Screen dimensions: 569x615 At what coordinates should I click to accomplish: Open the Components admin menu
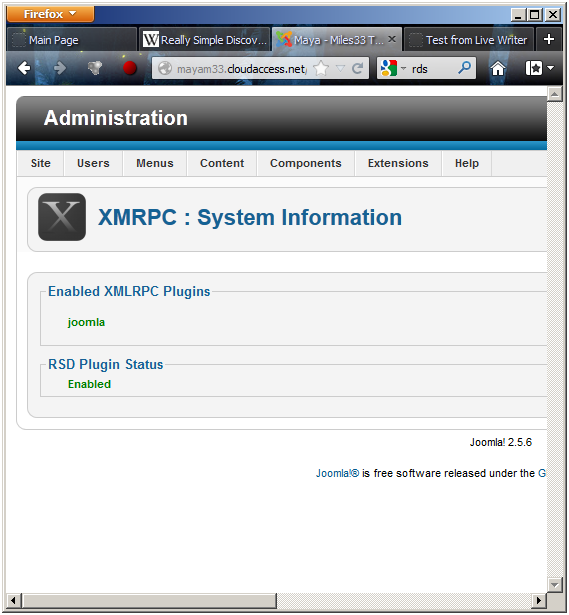[x=305, y=163]
